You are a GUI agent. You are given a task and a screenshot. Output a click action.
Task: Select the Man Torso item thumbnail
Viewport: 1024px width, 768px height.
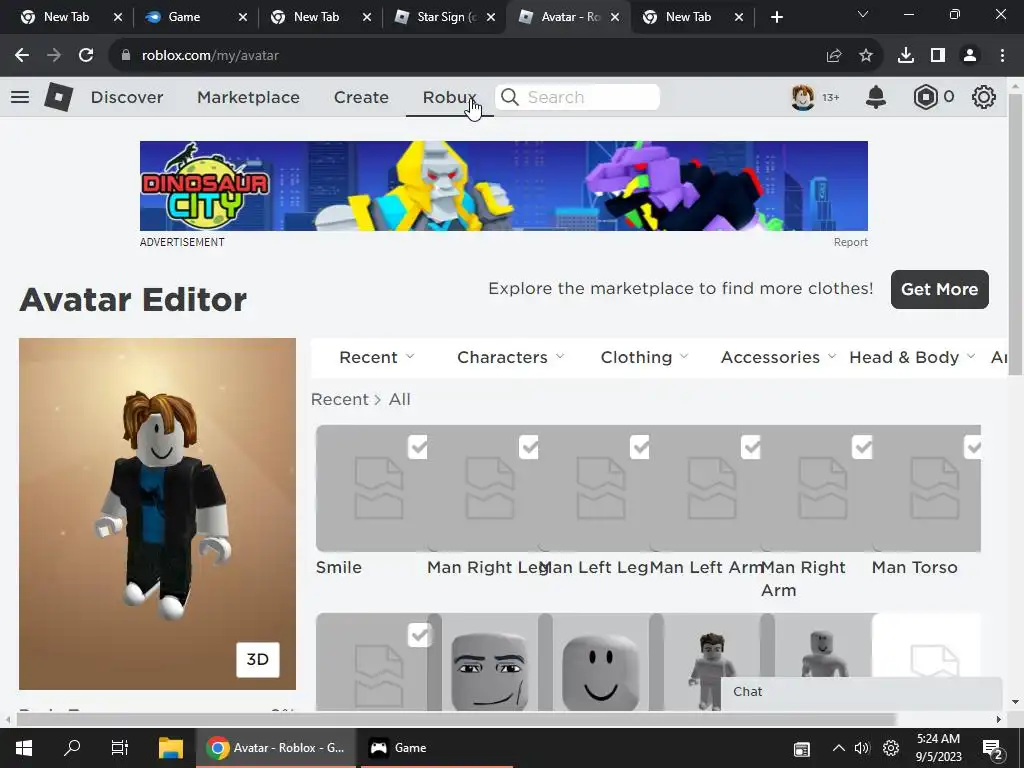[x=927, y=488]
